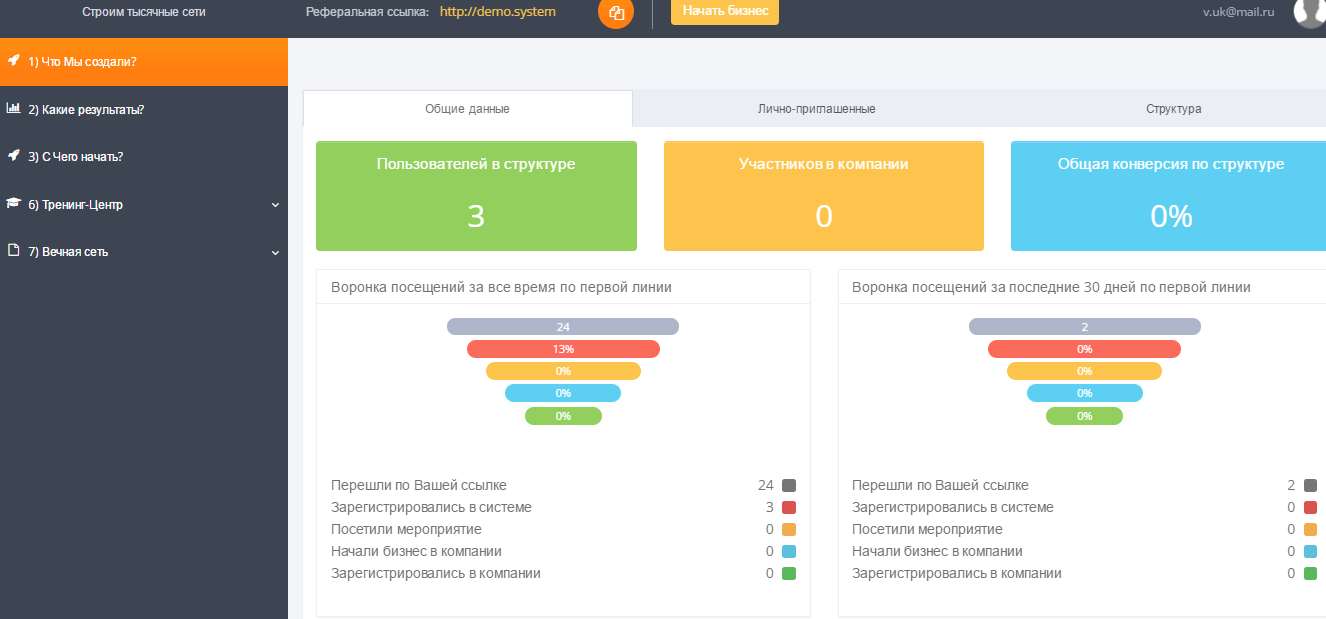Click the bar chart icon beside 'Какие результаты?'

pos(14,108)
